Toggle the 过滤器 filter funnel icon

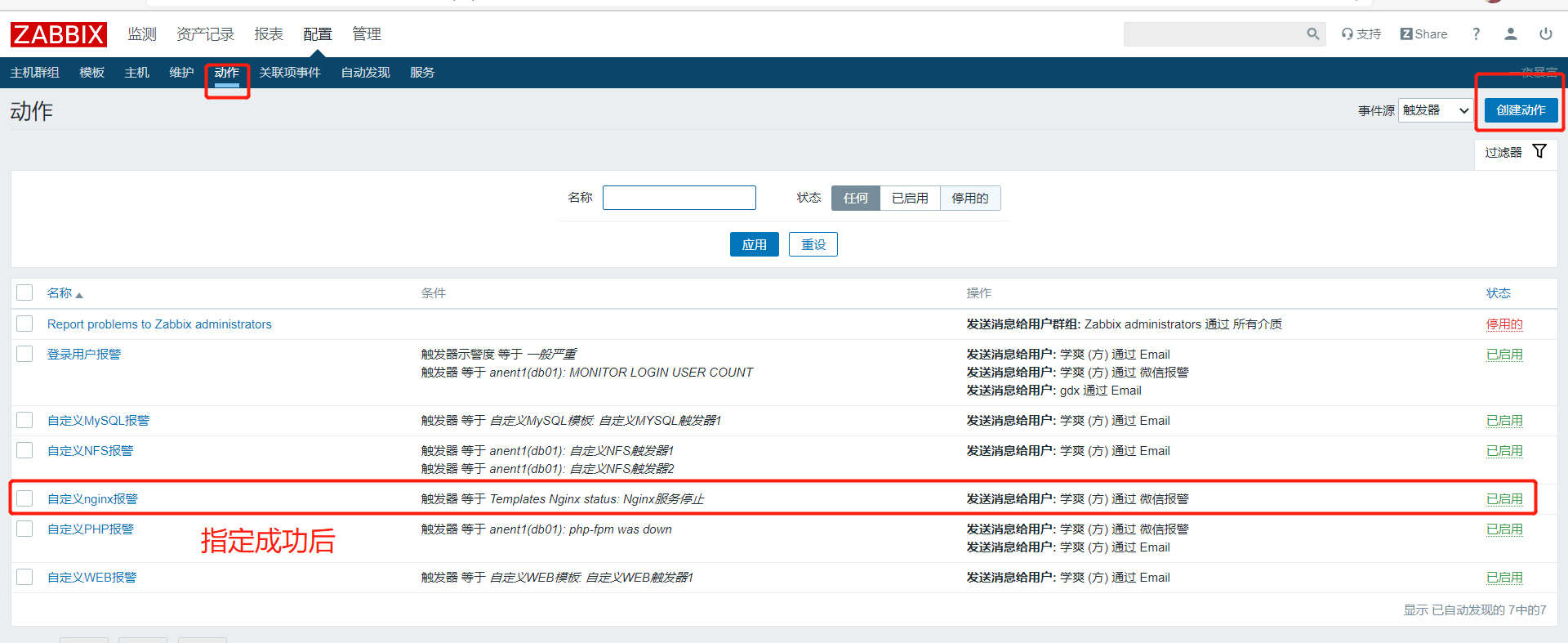[x=1539, y=152]
